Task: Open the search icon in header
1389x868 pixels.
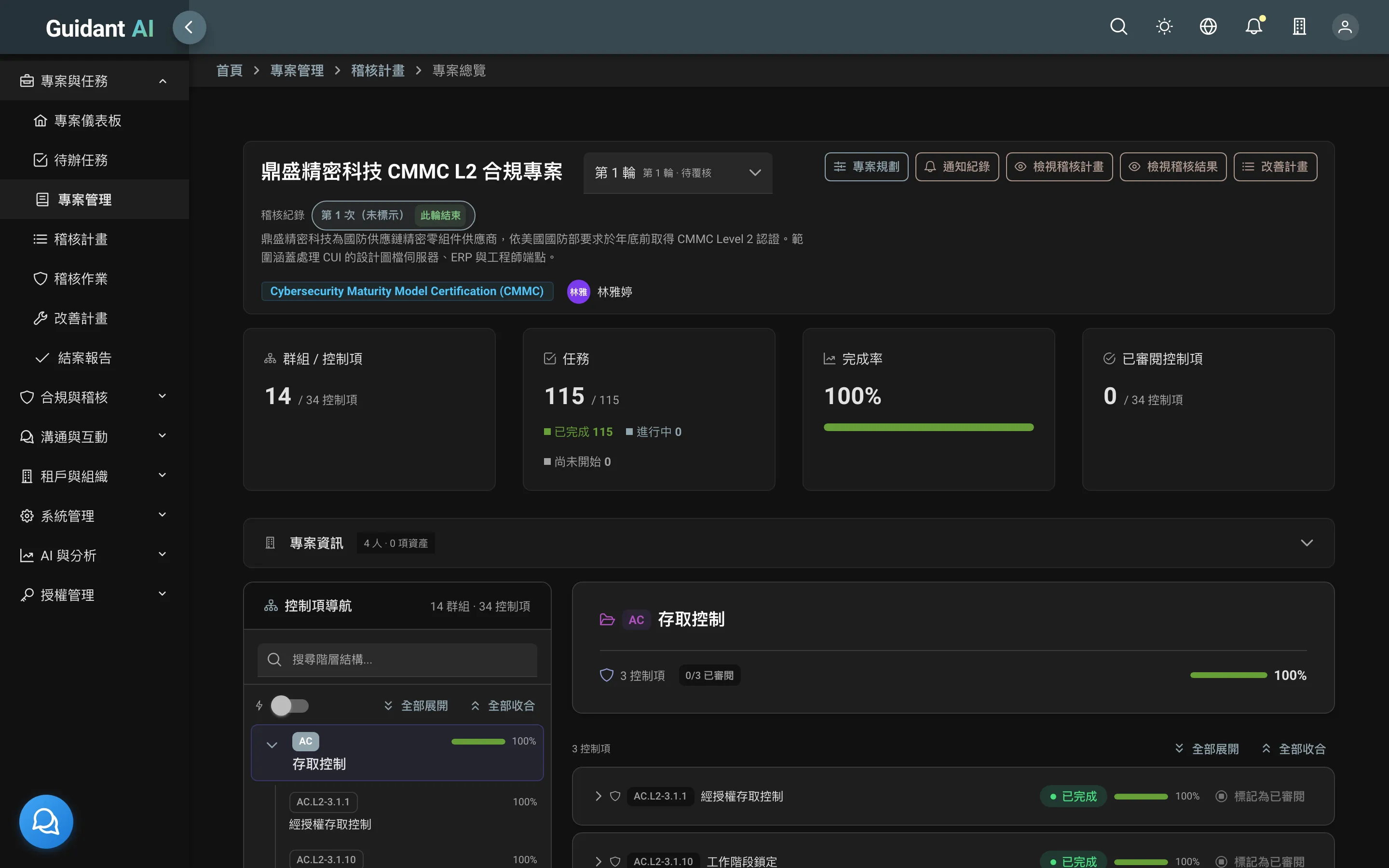Action: (1118, 27)
